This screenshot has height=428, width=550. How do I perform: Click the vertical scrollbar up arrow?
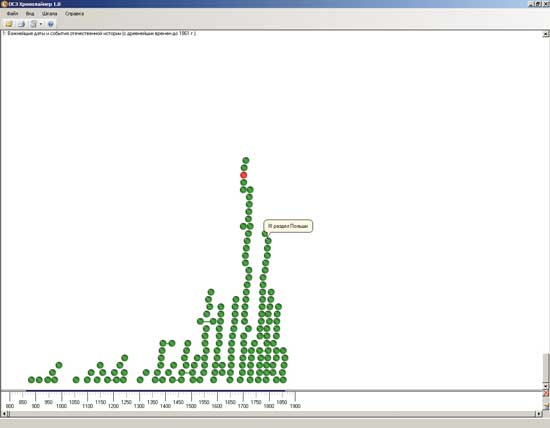(x=546, y=34)
